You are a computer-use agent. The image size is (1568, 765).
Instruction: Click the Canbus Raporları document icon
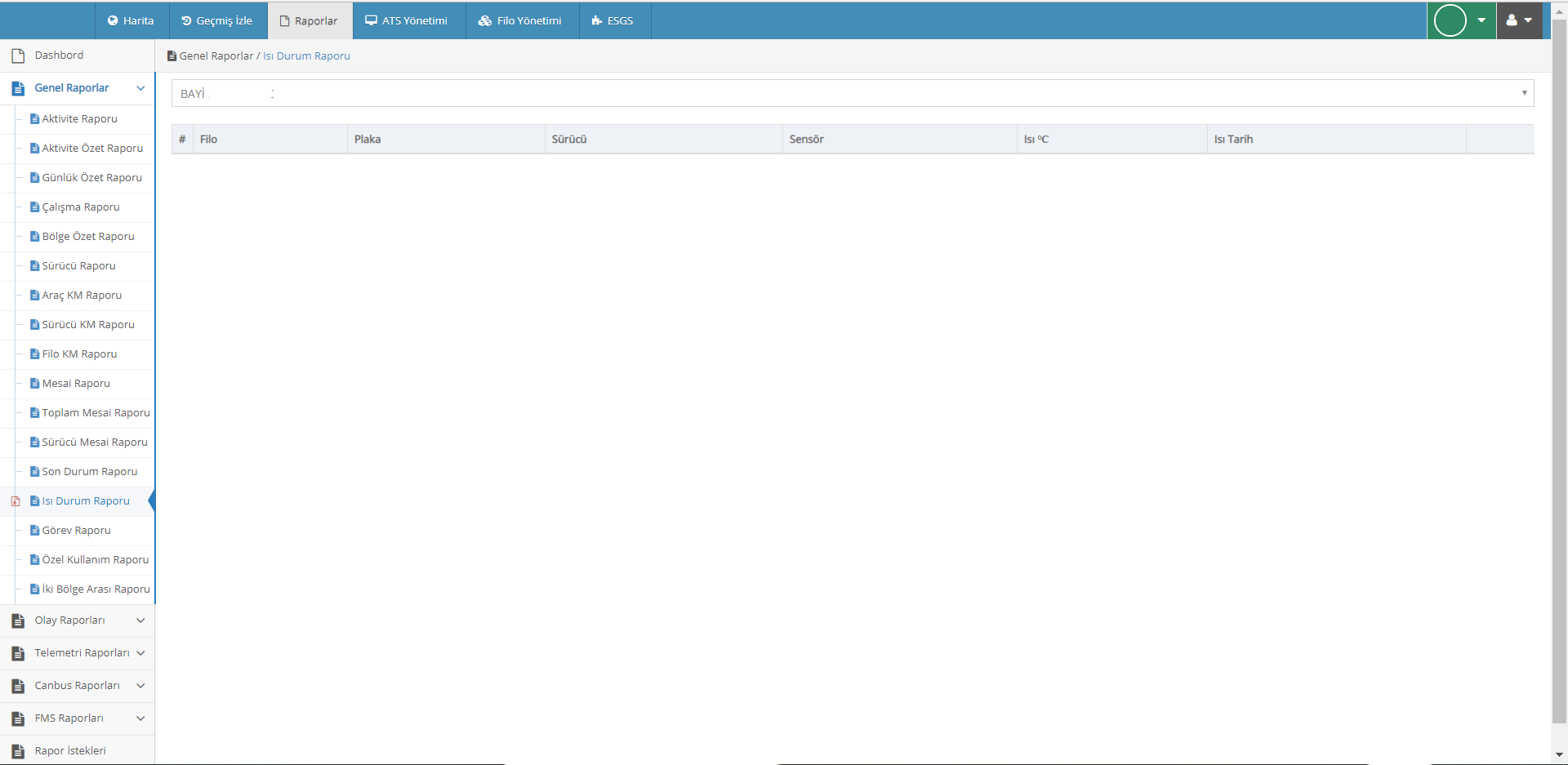tap(18, 686)
